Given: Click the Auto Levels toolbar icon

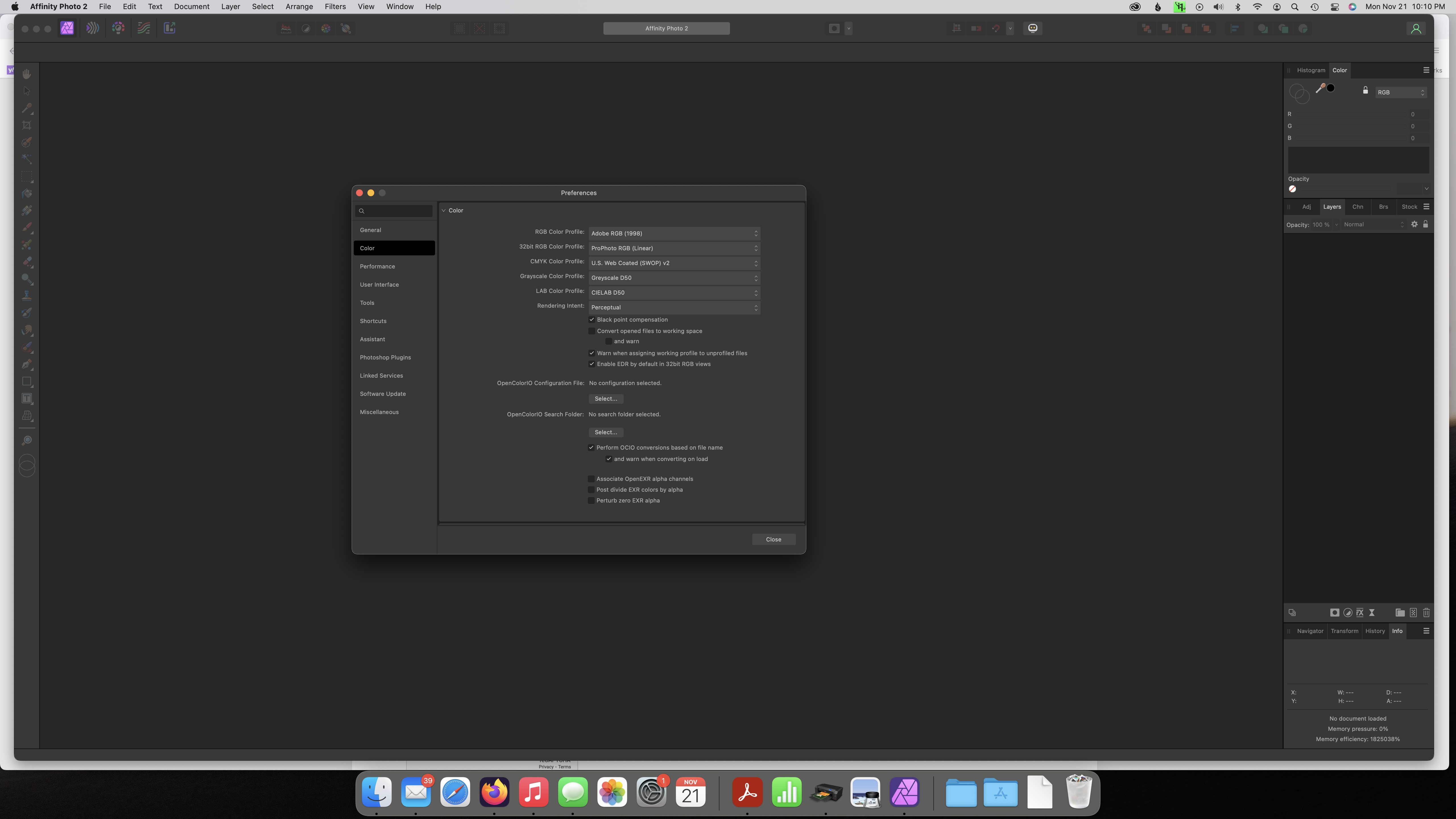Looking at the screenshot, I should 286,28.
